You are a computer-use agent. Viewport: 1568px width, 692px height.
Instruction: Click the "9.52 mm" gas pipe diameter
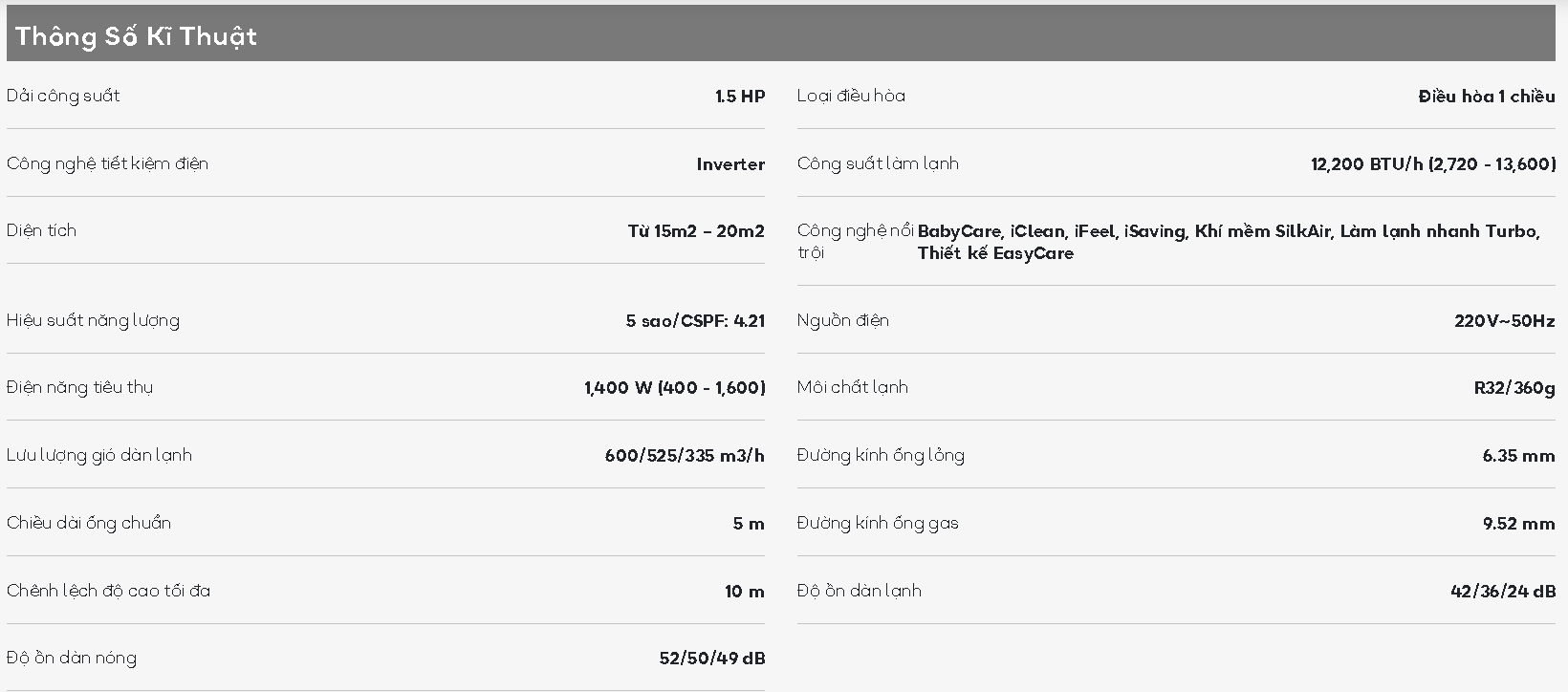coord(1518,524)
